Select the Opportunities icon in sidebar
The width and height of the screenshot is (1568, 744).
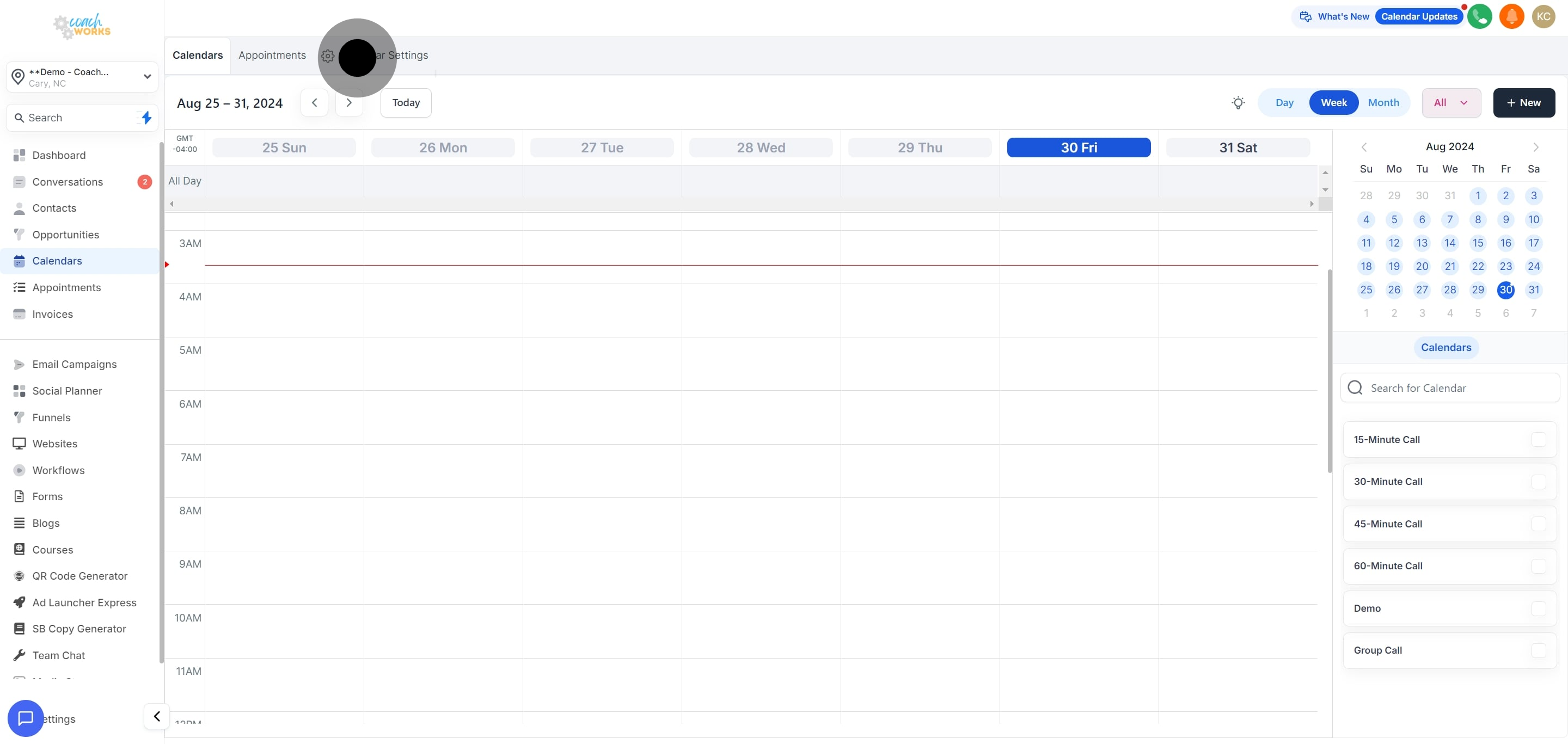click(19, 234)
